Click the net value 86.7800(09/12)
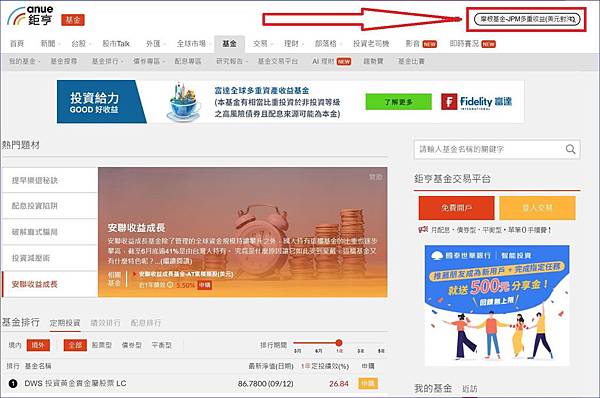 click(266, 383)
